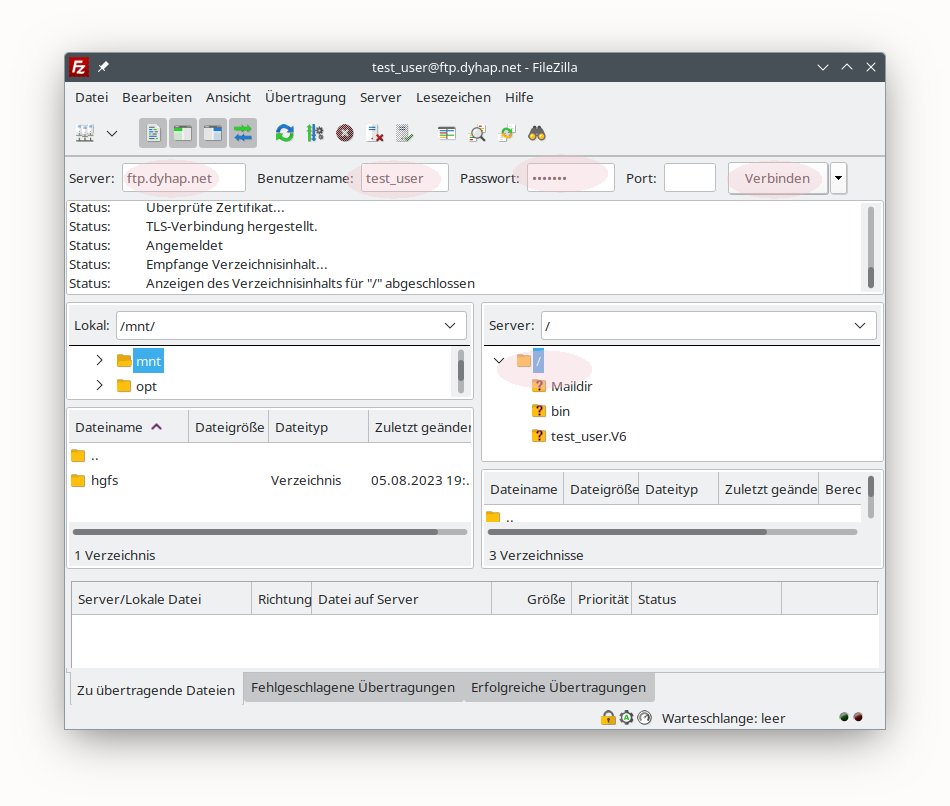Expand the opt folder in local tree
Image resolution: width=950 pixels, height=806 pixels.
[x=99, y=386]
